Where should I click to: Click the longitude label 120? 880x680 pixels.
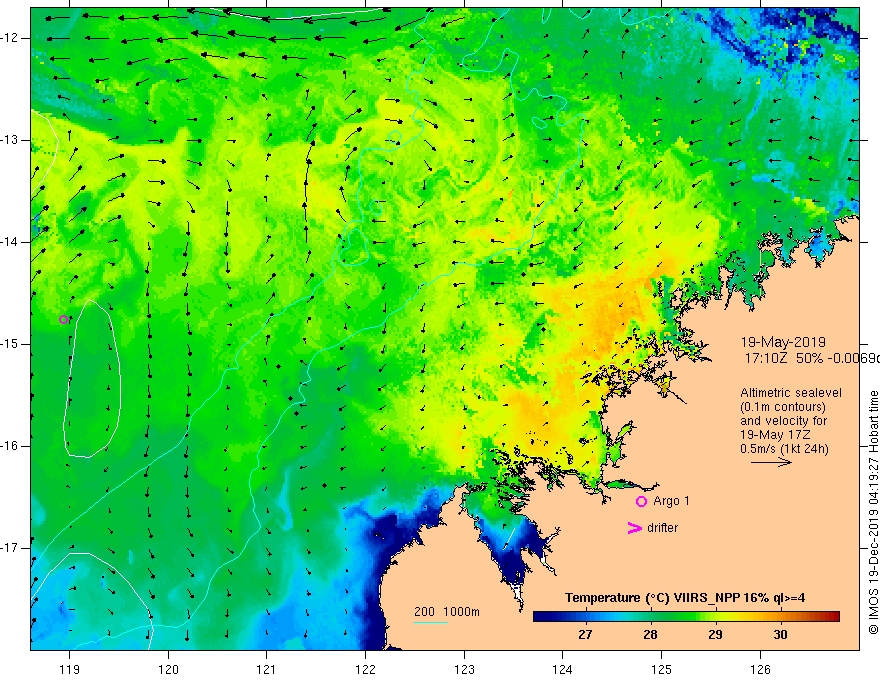click(168, 669)
